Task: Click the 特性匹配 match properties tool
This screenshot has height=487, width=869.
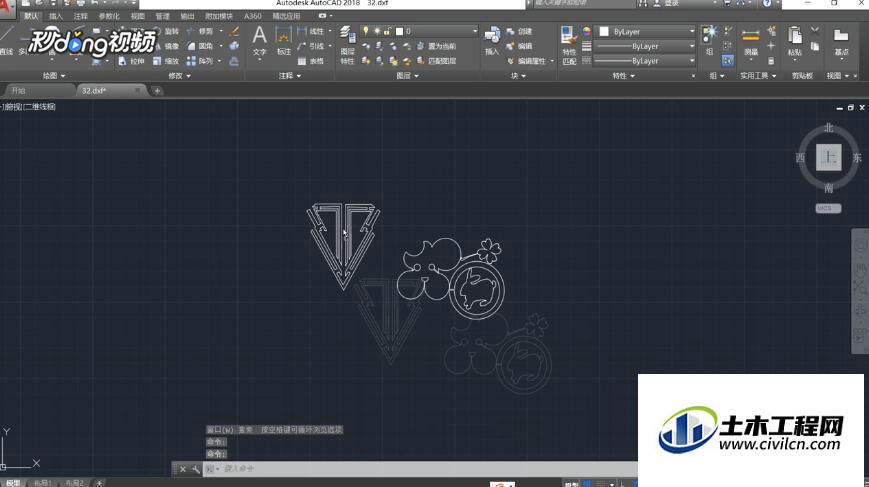Action: [569, 44]
